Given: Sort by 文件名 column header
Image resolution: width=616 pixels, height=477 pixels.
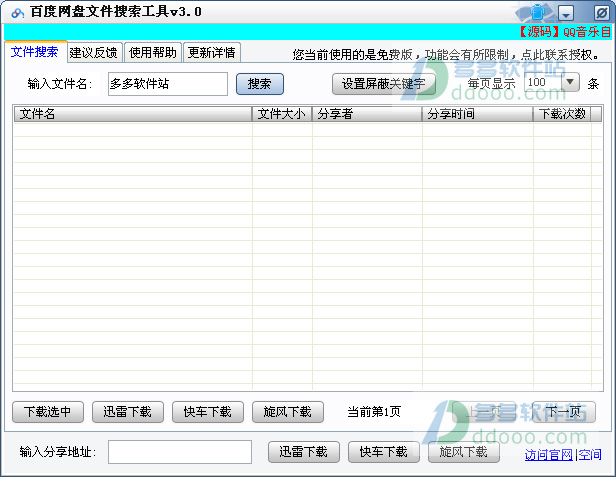Looking at the screenshot, I should pyautogui.click(x=133, y=114).
